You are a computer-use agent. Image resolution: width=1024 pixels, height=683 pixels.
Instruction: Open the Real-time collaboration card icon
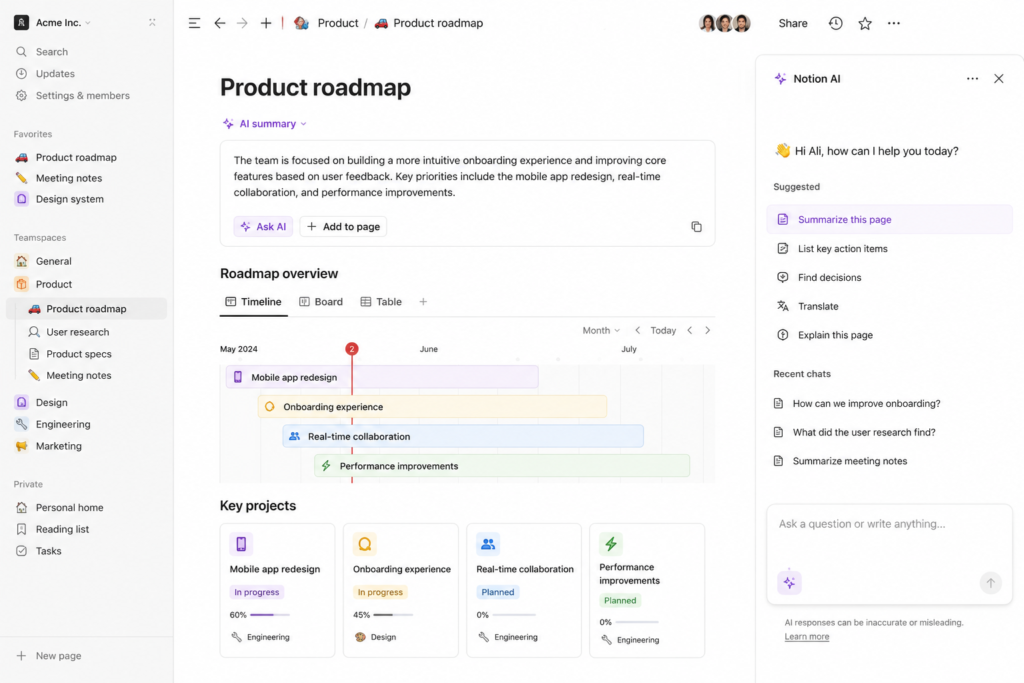[488, 543]
